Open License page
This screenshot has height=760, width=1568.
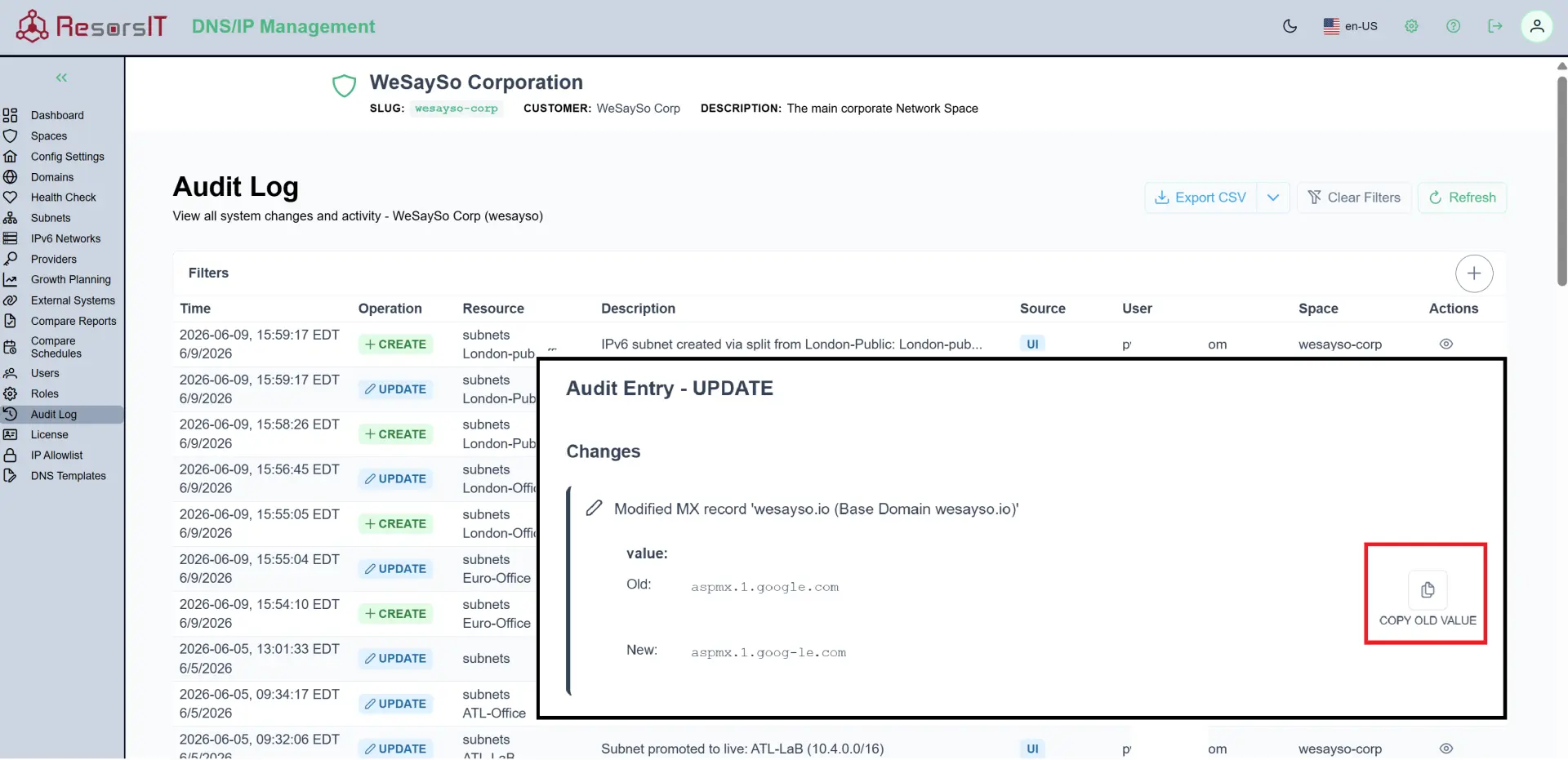(49, 434)
